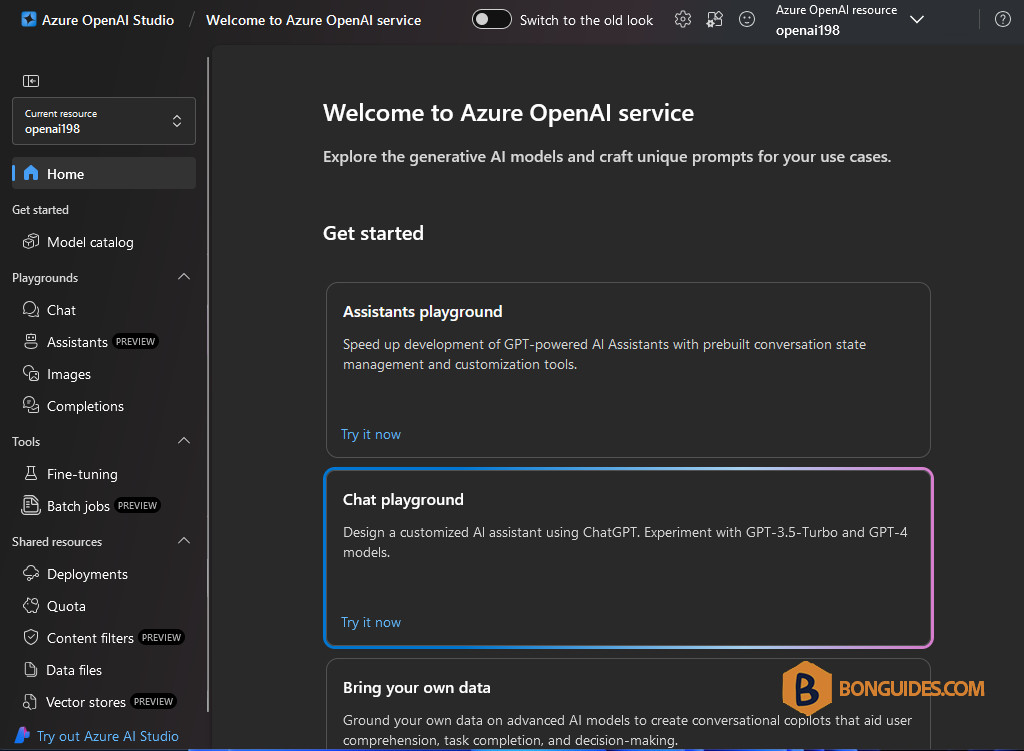Click the Chat bubble icon in sidebar
Screen dimensions: 1024x751
[x=31, y=310]
